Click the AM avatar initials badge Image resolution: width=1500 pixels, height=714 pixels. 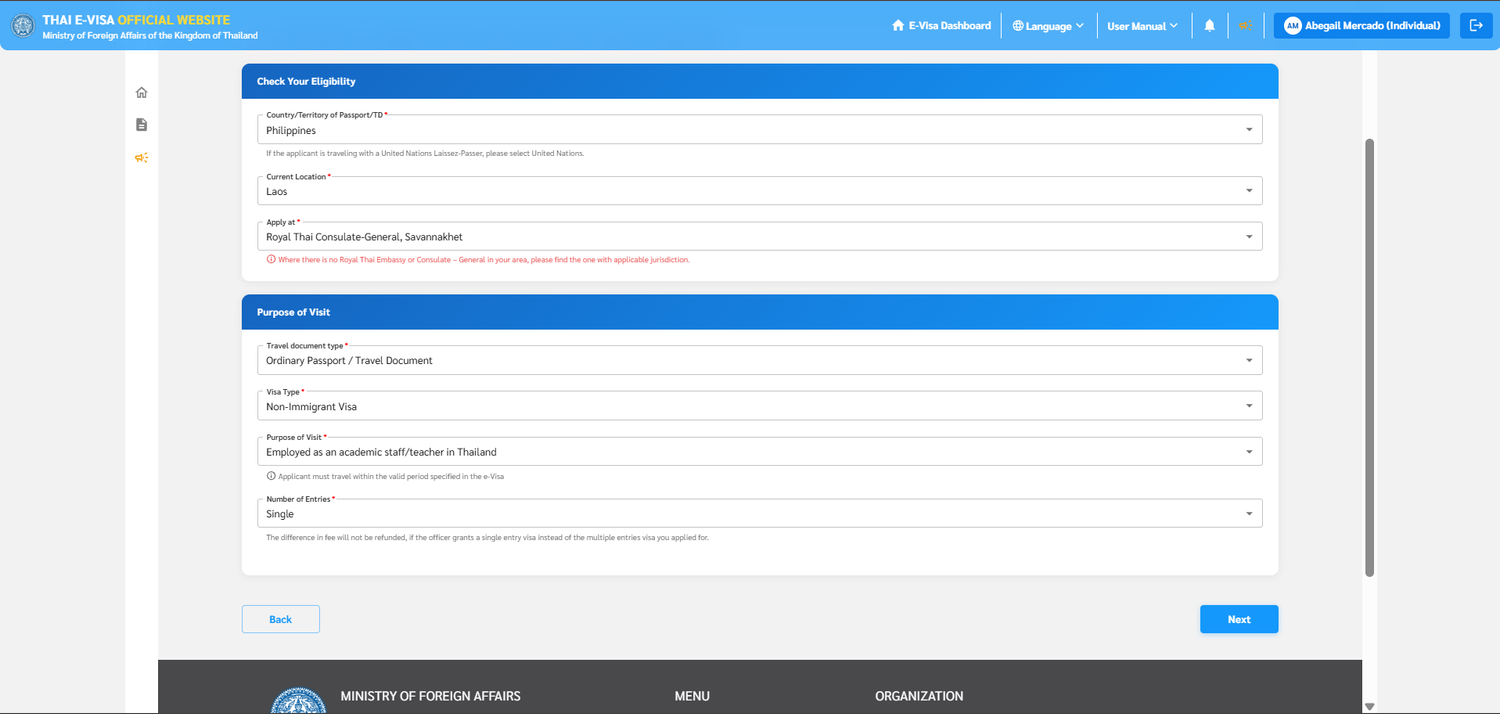1292,26
